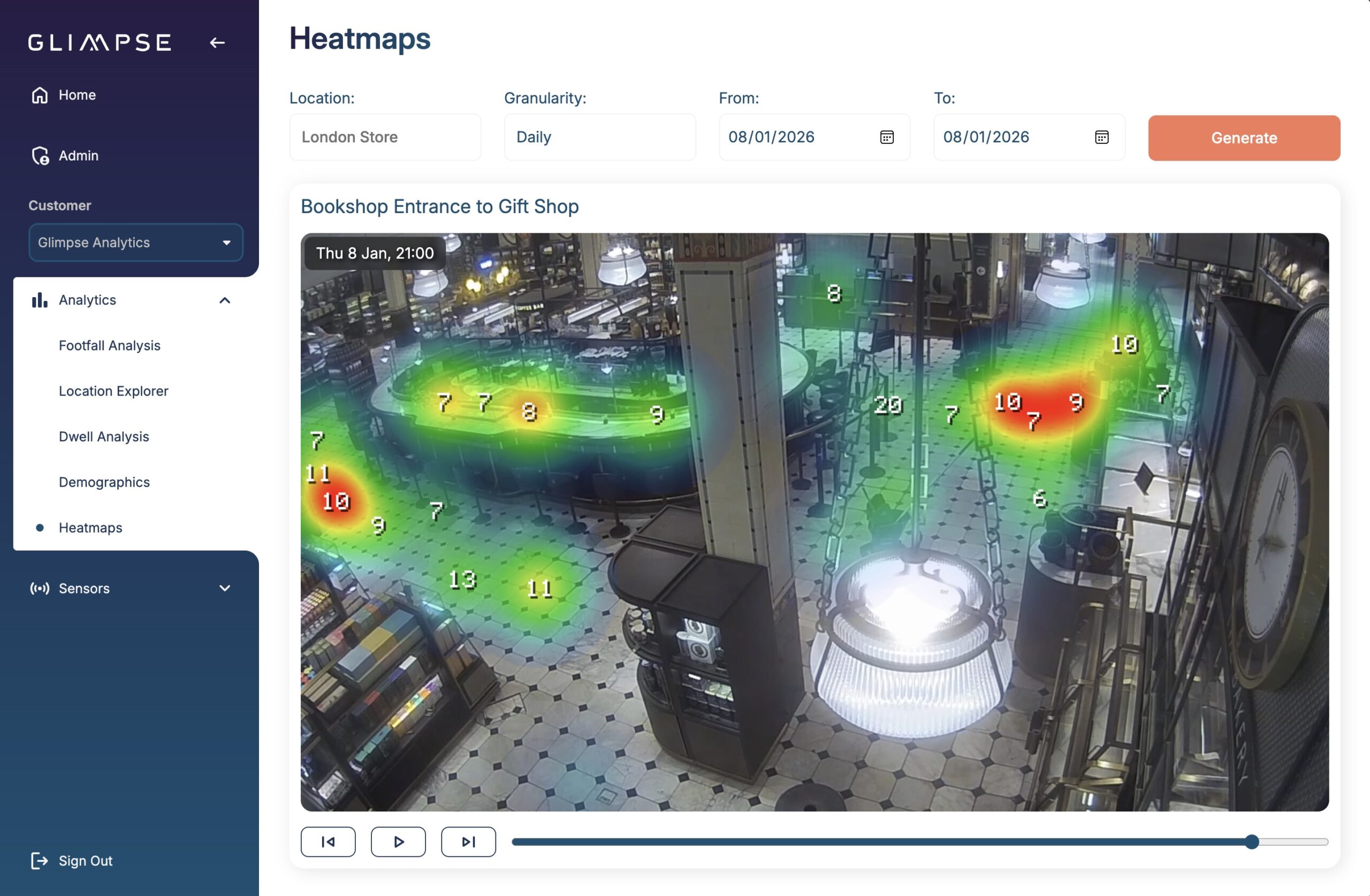Collapse sidebar with the back arrow
The width and height of the screenshot is (1370, 896).
pyautogui.click(x=217, y=43)
